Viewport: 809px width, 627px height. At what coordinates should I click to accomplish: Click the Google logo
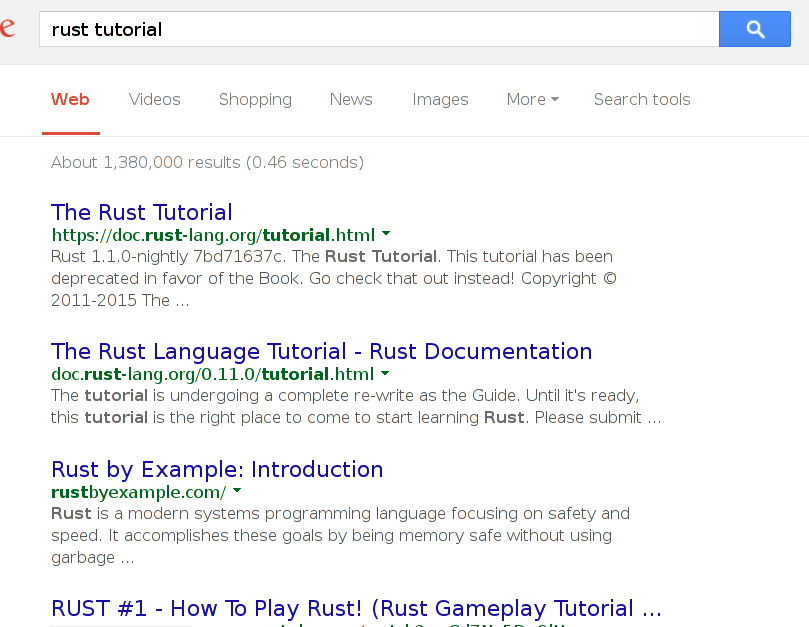coord(8,29)
